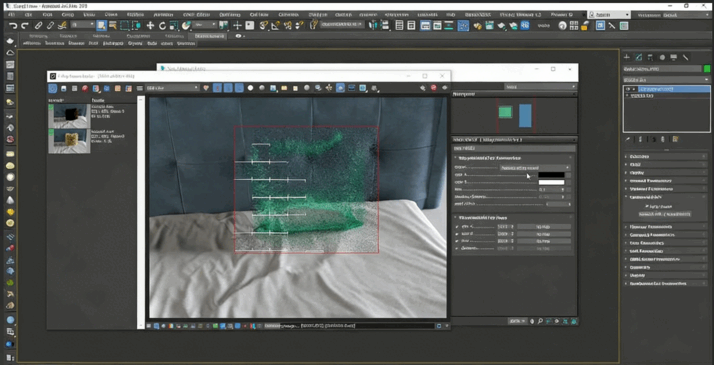Viewport: 714px width, 365px height.
Task: Open the zoom percentage dropdown at material editor bottom
Action: [517, 321]
